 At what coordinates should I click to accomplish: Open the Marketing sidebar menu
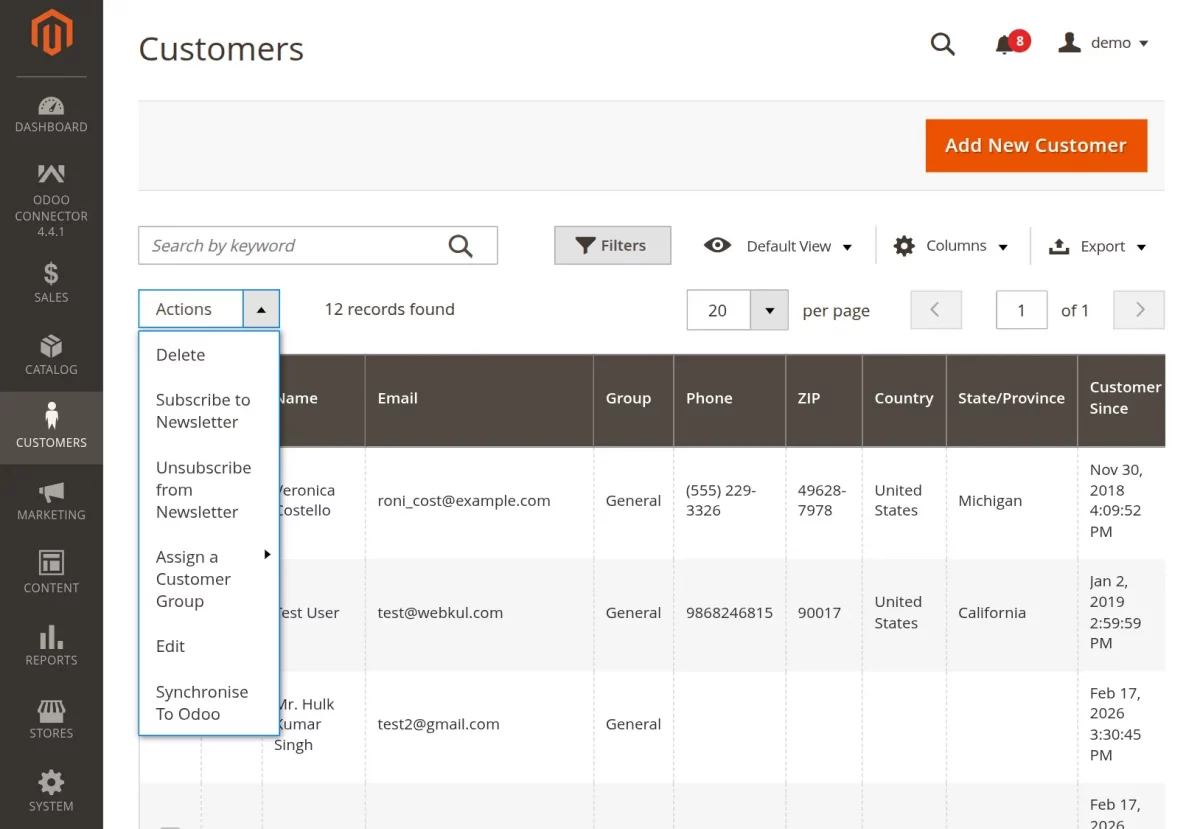51,500
